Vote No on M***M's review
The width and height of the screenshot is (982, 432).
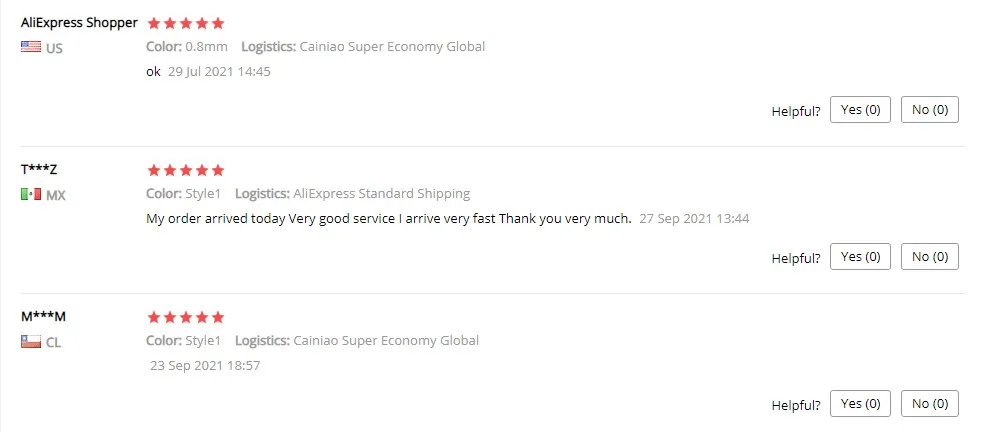(929, 404)
